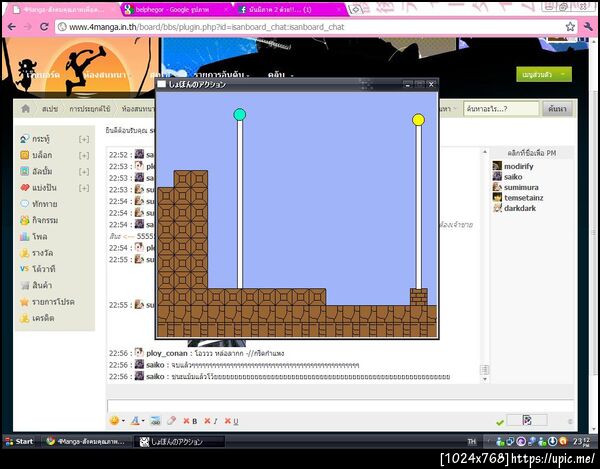Click the chat log scrollbar down arrow
Screen dimensions: 600x469
click(x=484, y=379)
